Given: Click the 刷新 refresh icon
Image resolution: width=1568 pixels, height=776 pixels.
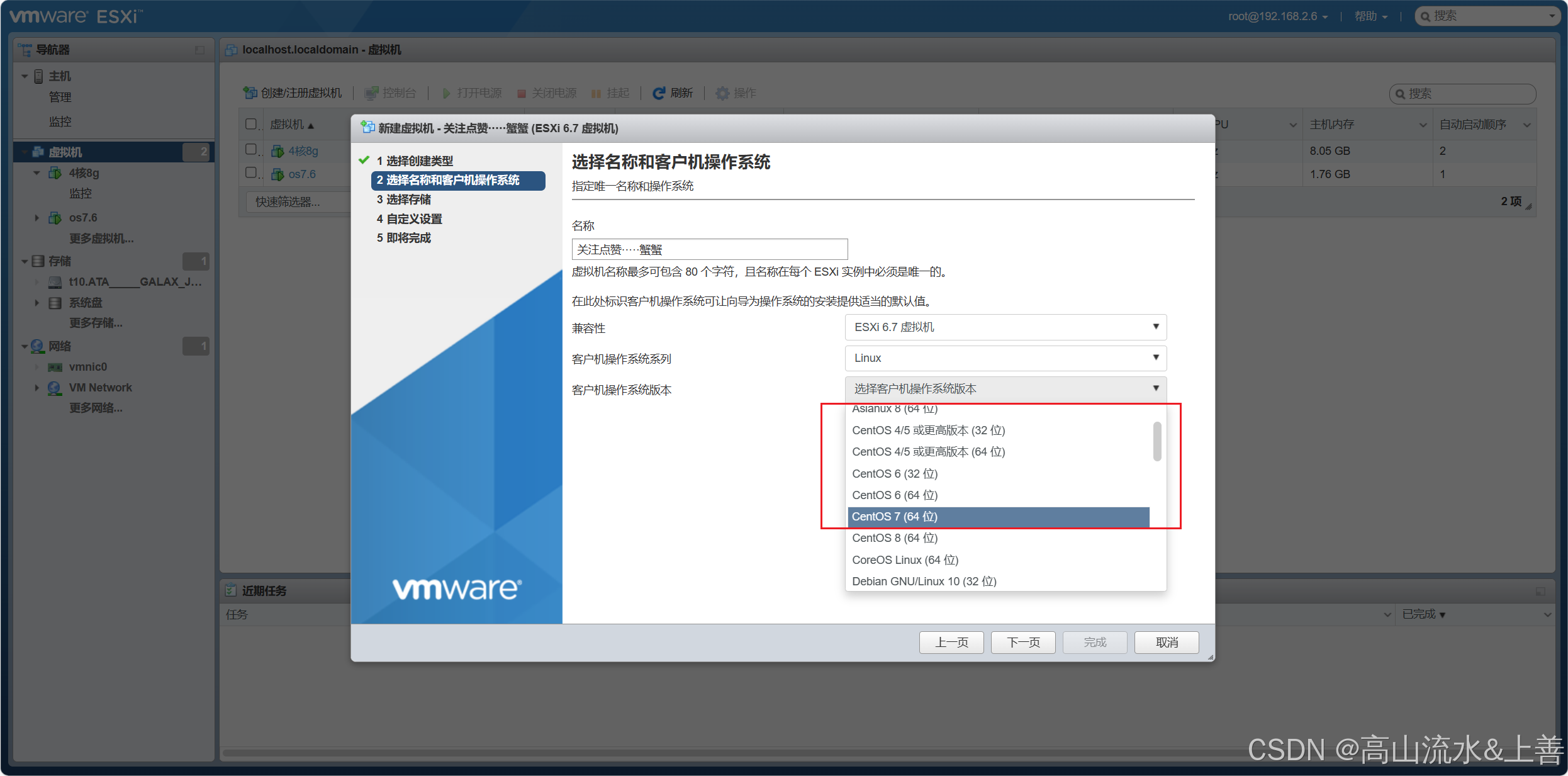Looking at the screenshot, I should (x=659, y=93).
